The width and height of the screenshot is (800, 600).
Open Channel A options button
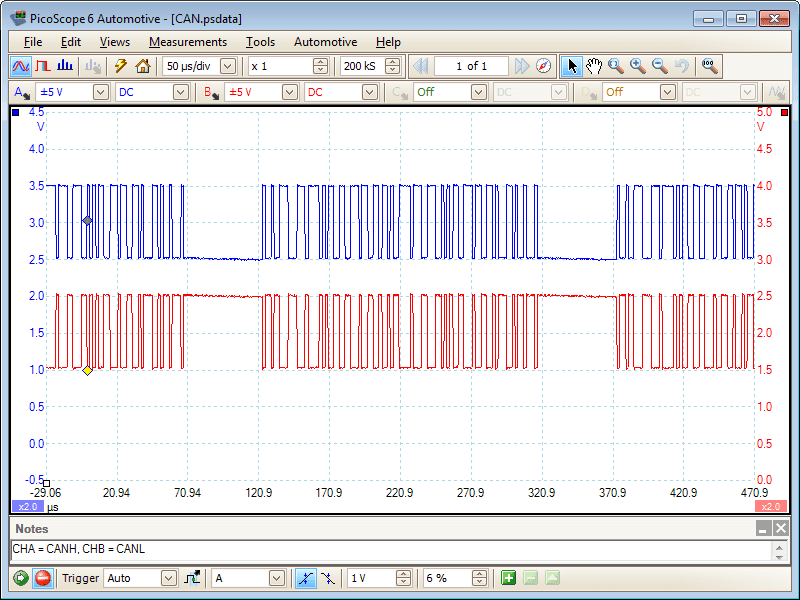[x=22, y=93]
